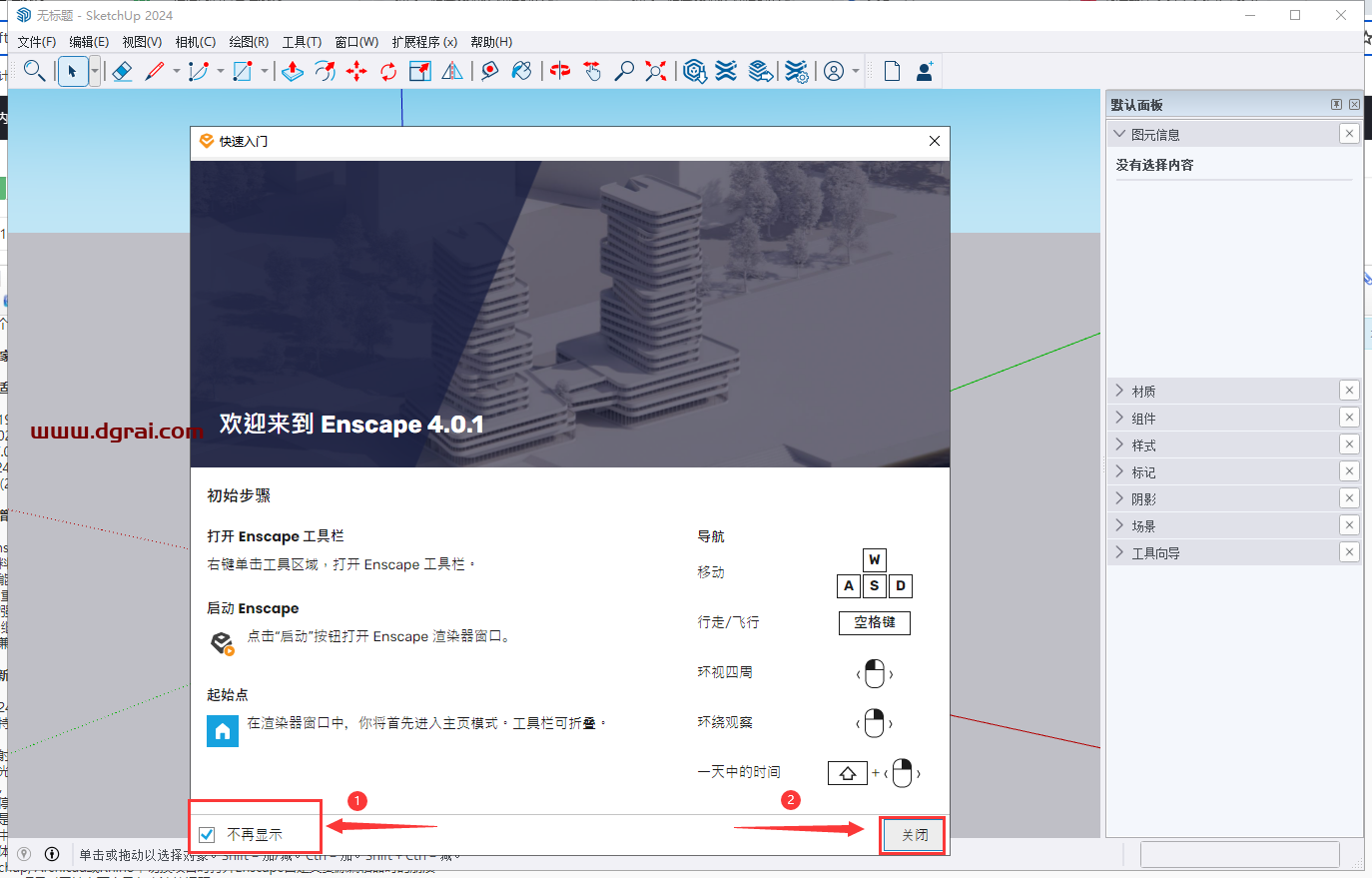1372x878 pixels.
Task: Collapse the 图元信息 panel
Action: [x=1119, y=134]
